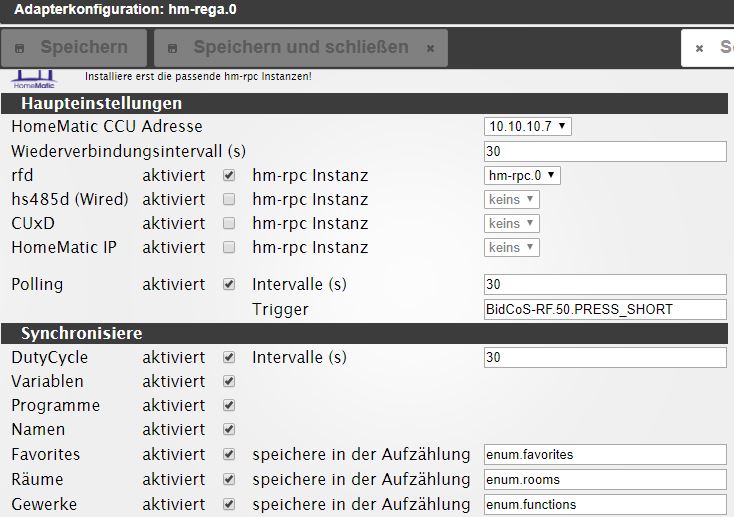Open the HomeMatic CCU Adresse dropdown

[528, 126]
